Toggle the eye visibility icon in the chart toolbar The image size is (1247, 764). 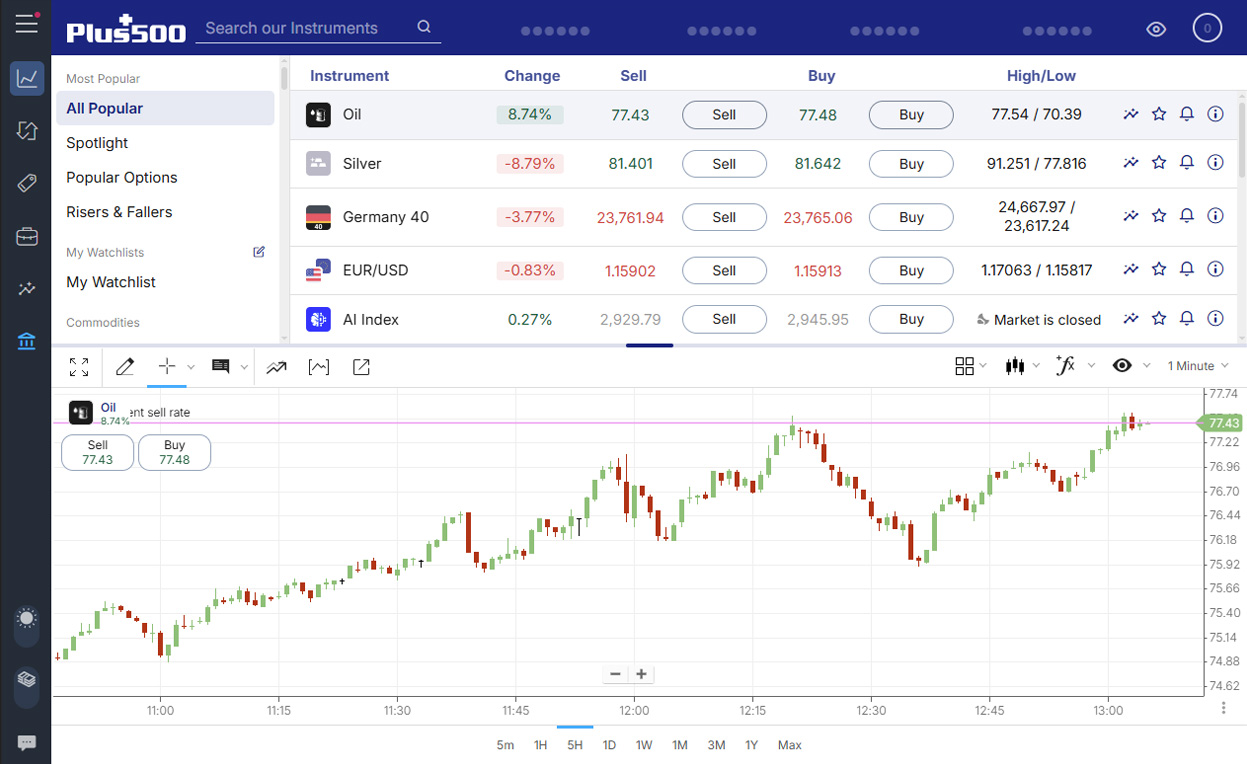[x=1122, y=366]
